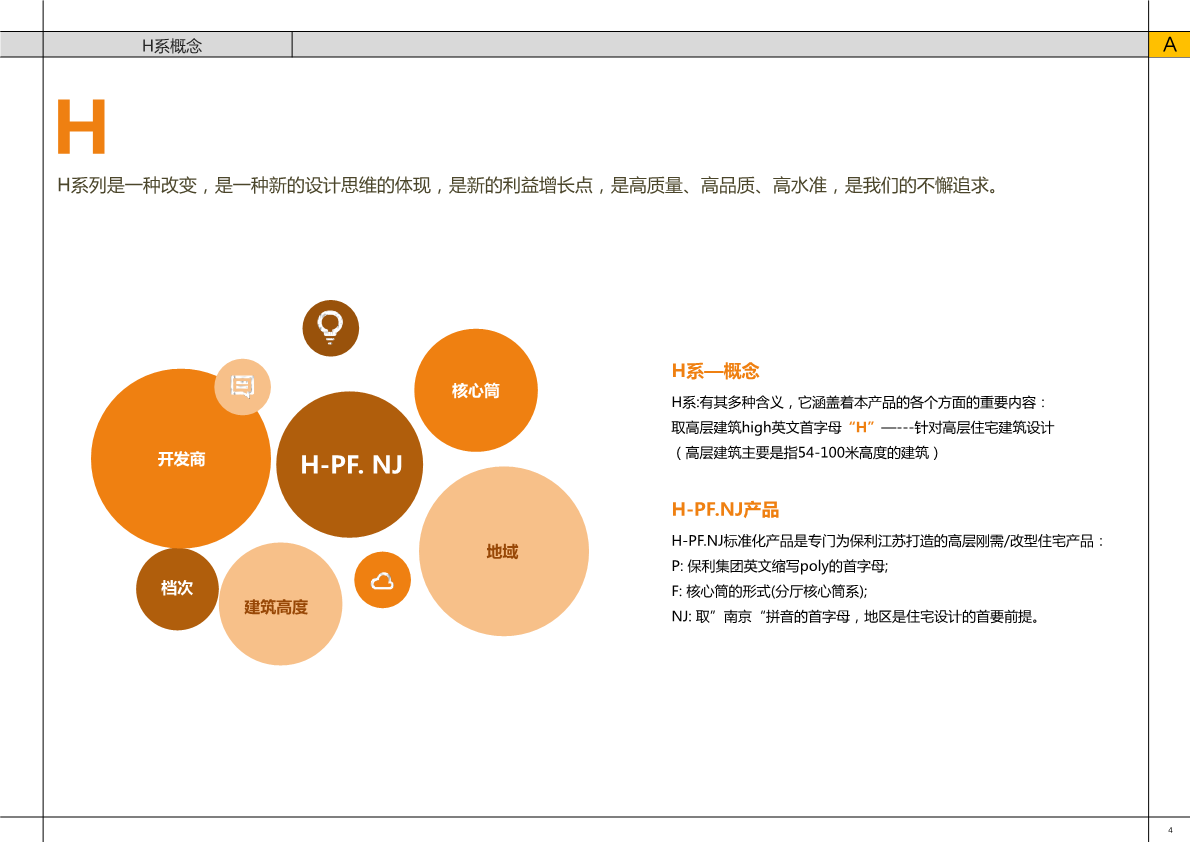The image size is (1190, 842).
Task: Click the H系—概念 heading
Action: point(715,371)
